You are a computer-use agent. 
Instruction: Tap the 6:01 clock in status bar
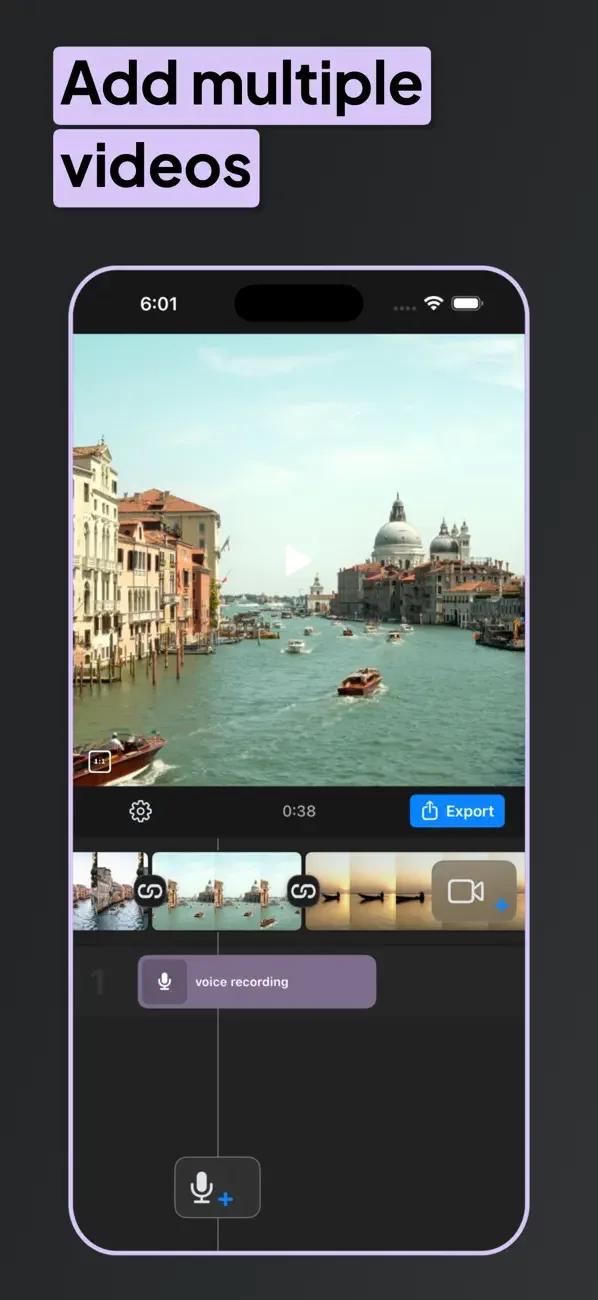point(158,304)
